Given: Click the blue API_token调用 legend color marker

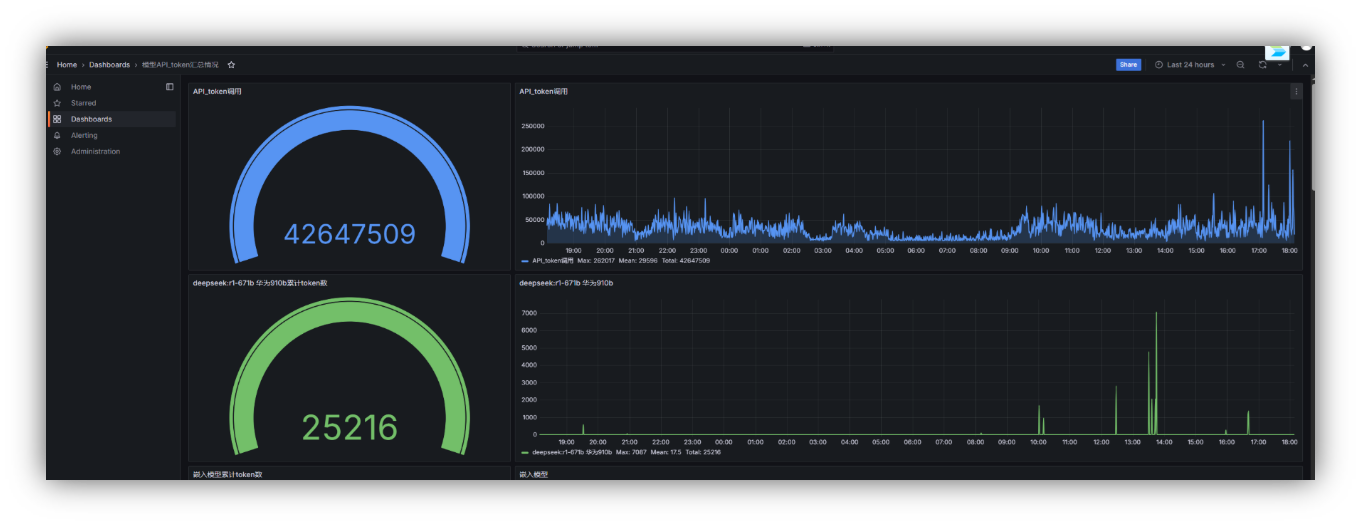Looking at the screenshot, I should pos(525,260).
